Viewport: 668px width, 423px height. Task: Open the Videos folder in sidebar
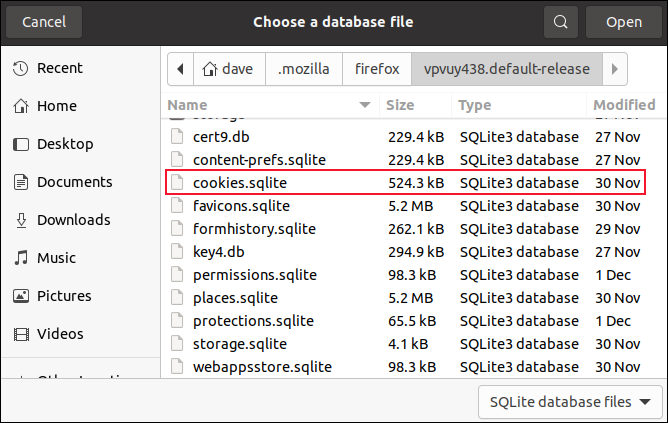point(59,334)
